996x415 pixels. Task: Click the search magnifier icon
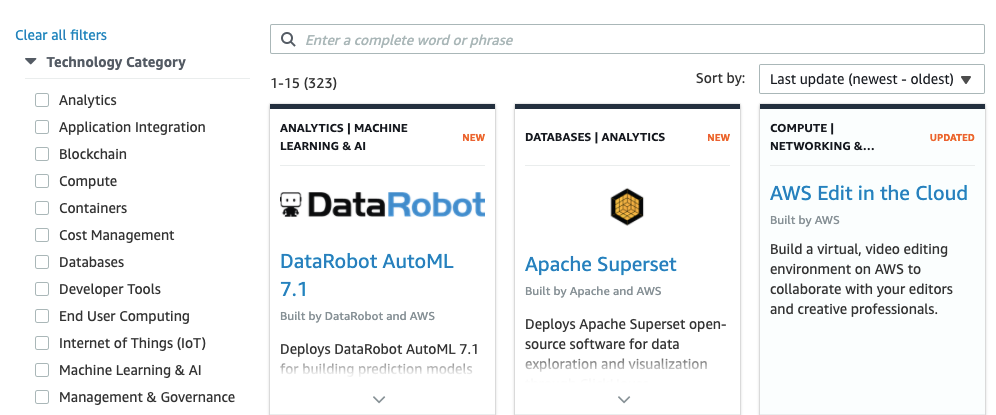click(288, 40)
